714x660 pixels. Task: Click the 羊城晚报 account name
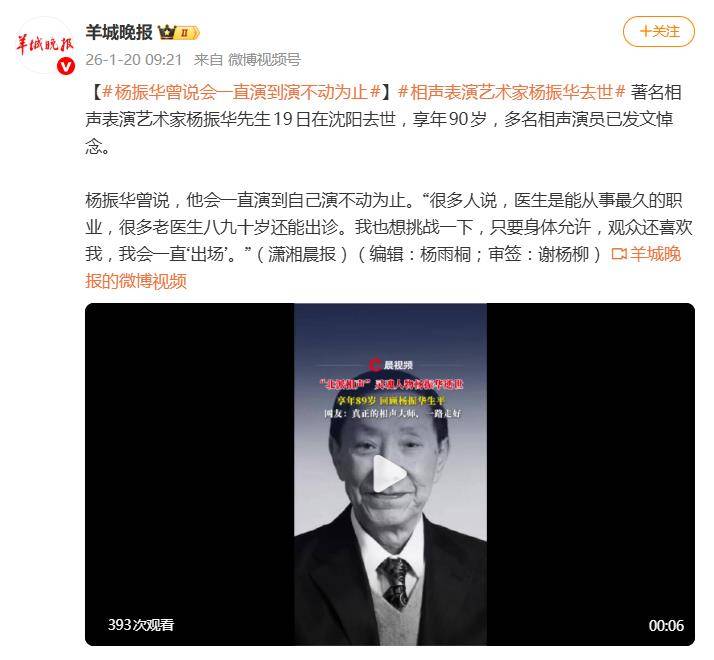pos(119,32)
